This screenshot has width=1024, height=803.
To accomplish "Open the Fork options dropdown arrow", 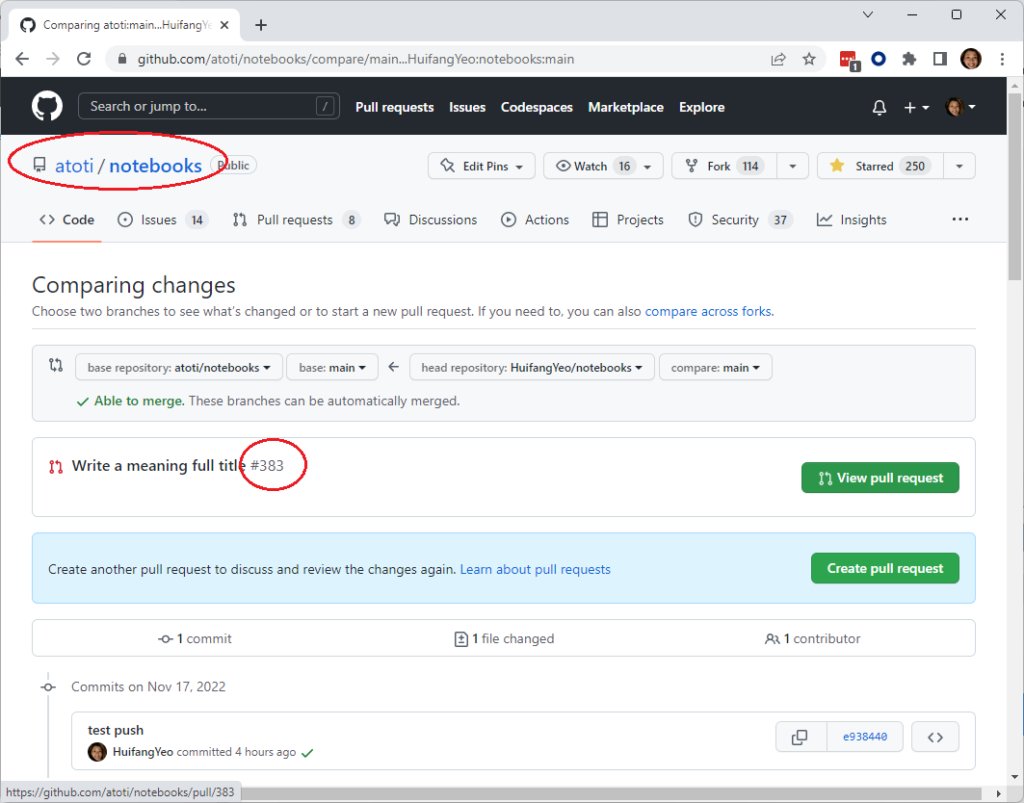I will click(x=793, y=166).
